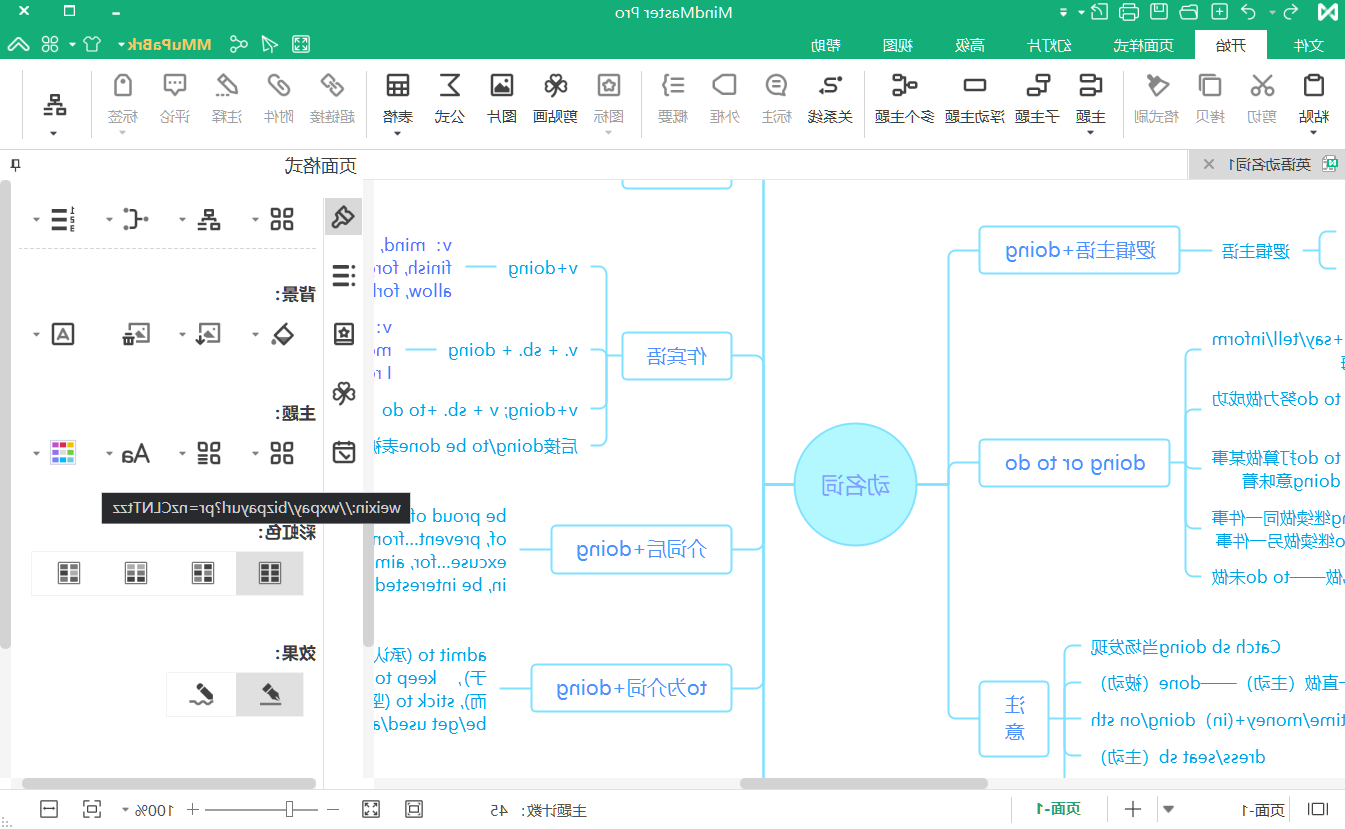Open the theme color palette dropdown
This screenshot has width=1345, height=829.
[37, 454]
